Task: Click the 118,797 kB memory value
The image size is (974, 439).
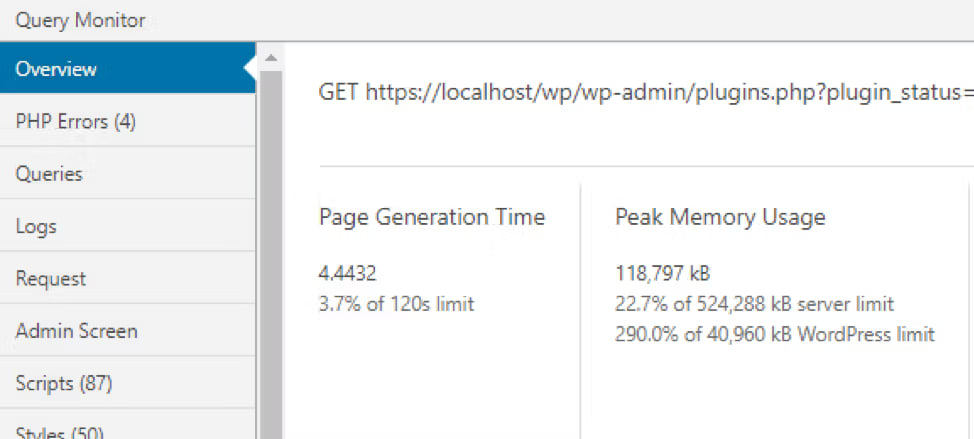Action: pos(662,273)
